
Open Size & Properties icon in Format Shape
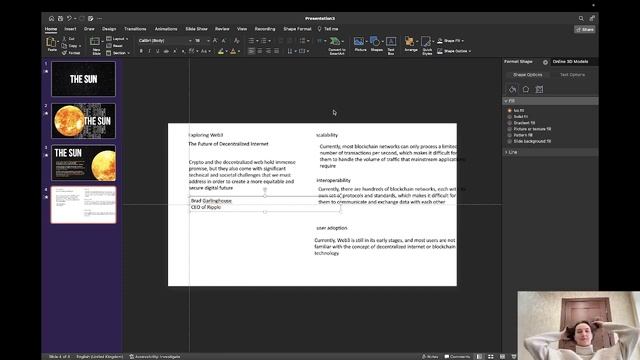539,89
